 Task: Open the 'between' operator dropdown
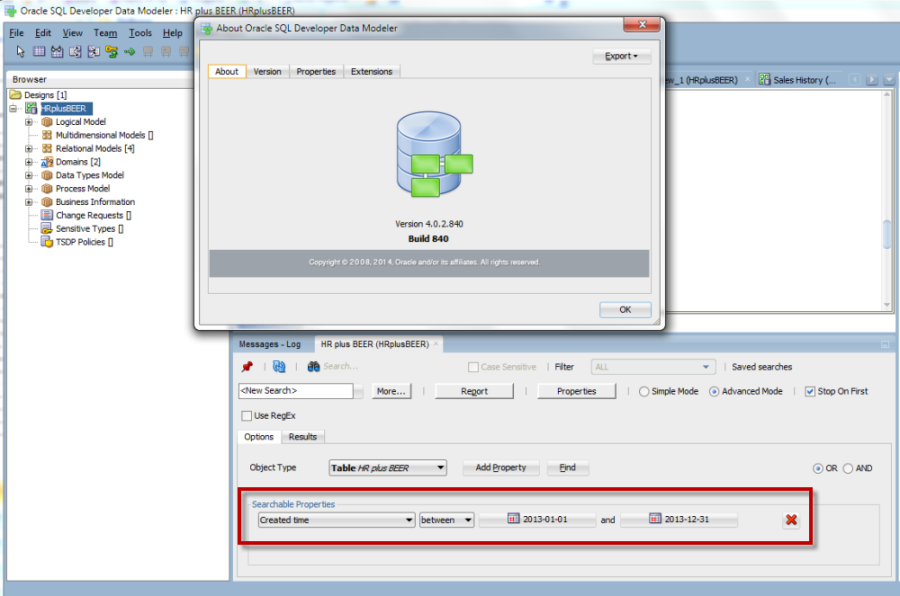pos(468,520)
